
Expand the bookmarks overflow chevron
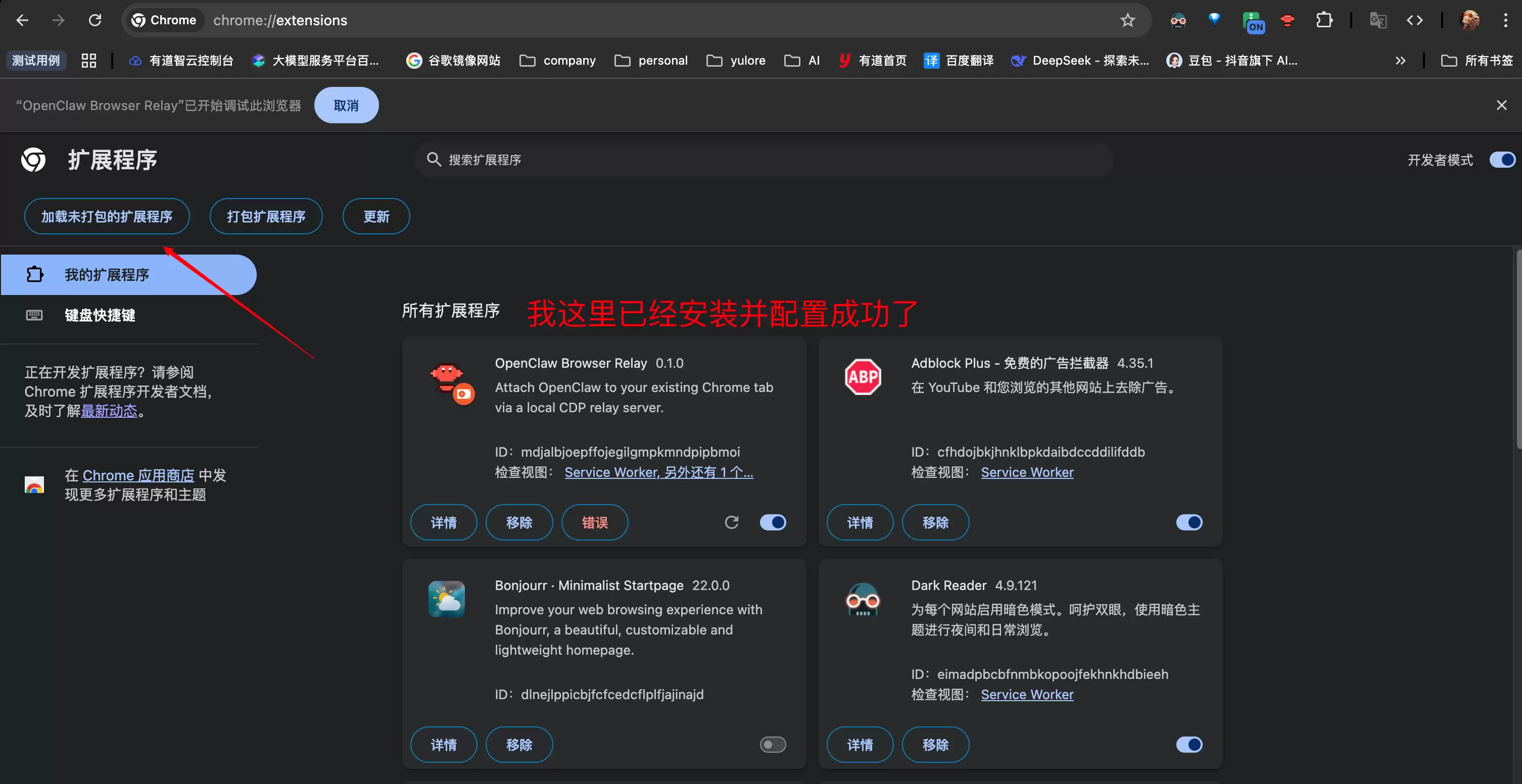coord(1400,60)
